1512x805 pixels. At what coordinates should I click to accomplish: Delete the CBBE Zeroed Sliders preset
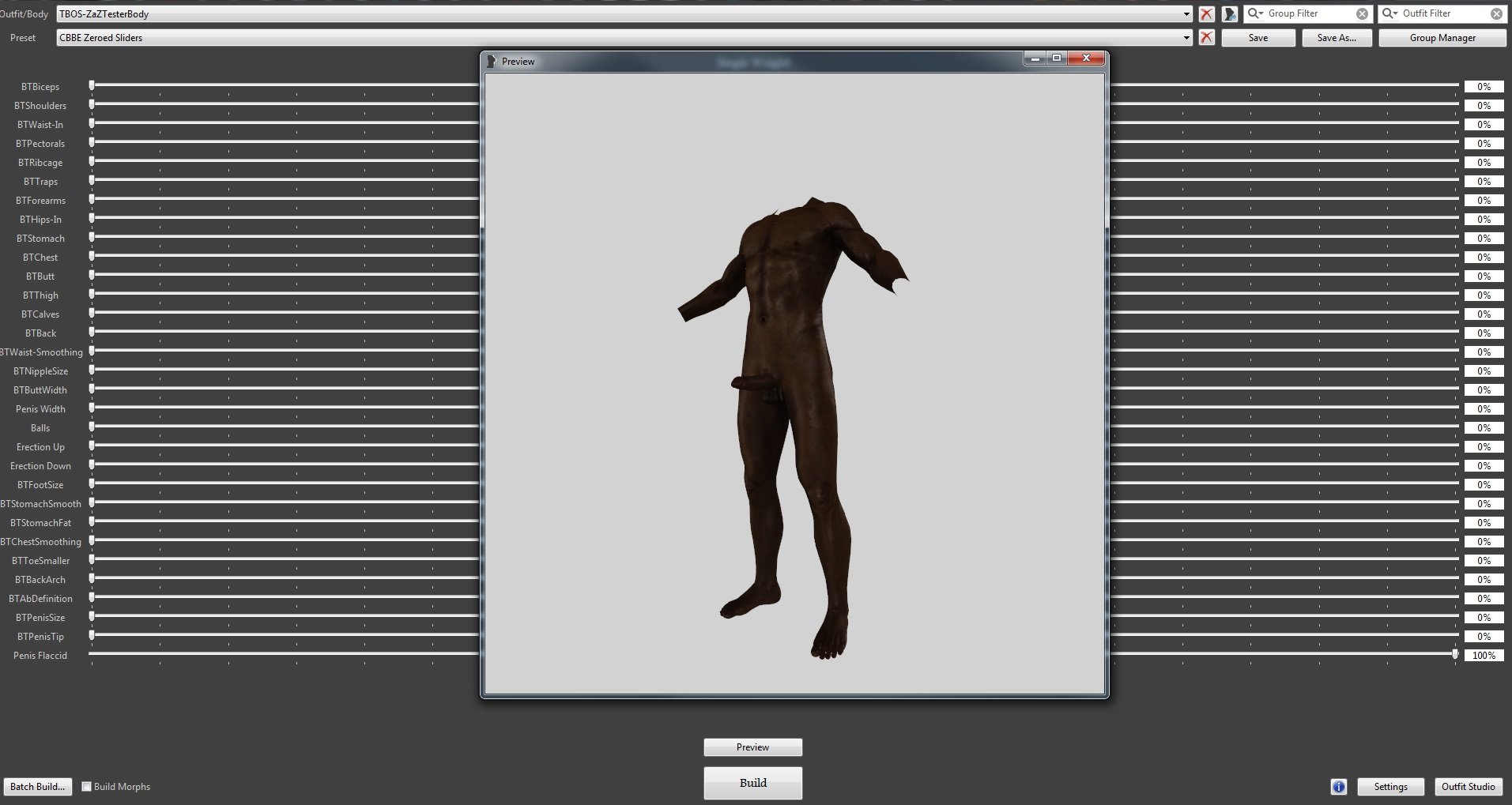[1206, 37]
